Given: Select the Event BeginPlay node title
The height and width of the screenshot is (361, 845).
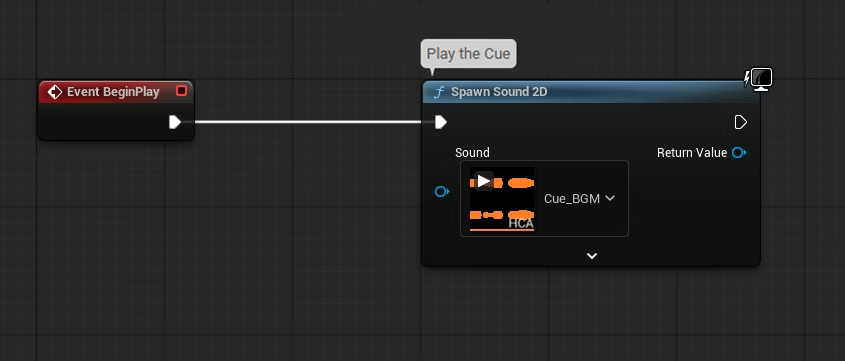Looking at the screenshot, I should click(x=113, y=92).
